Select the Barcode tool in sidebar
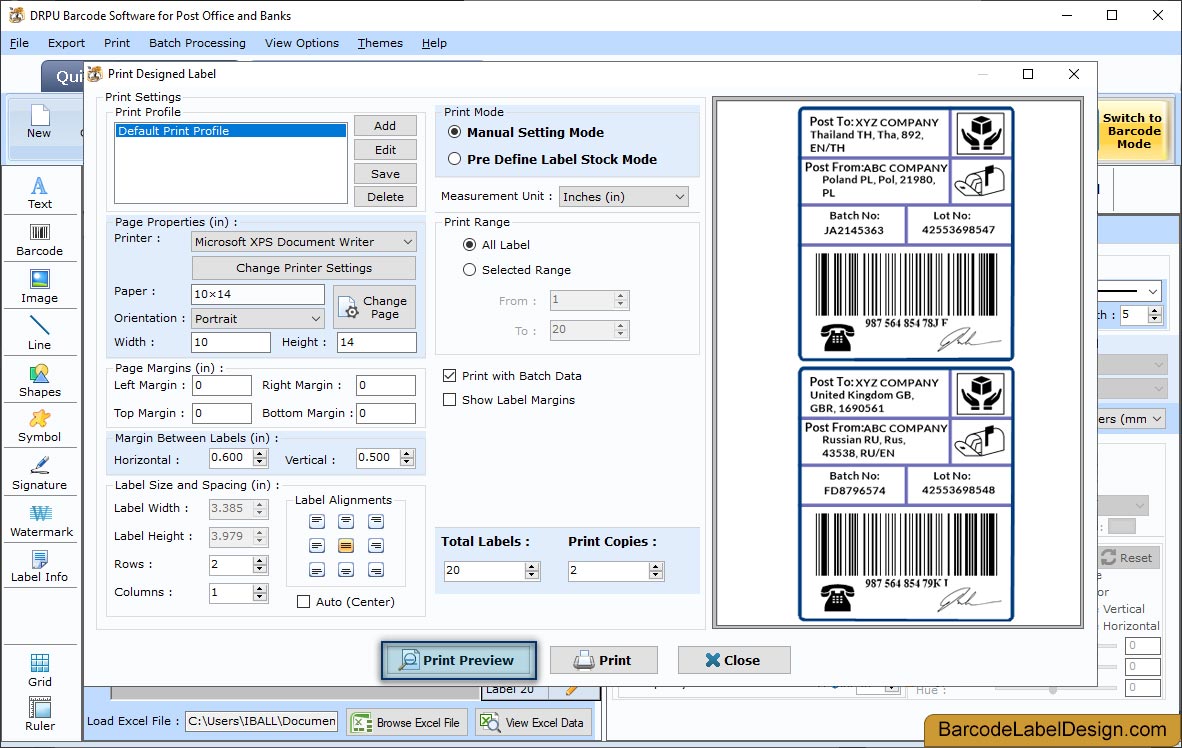1182x748 pixels. tap(39, 240)
